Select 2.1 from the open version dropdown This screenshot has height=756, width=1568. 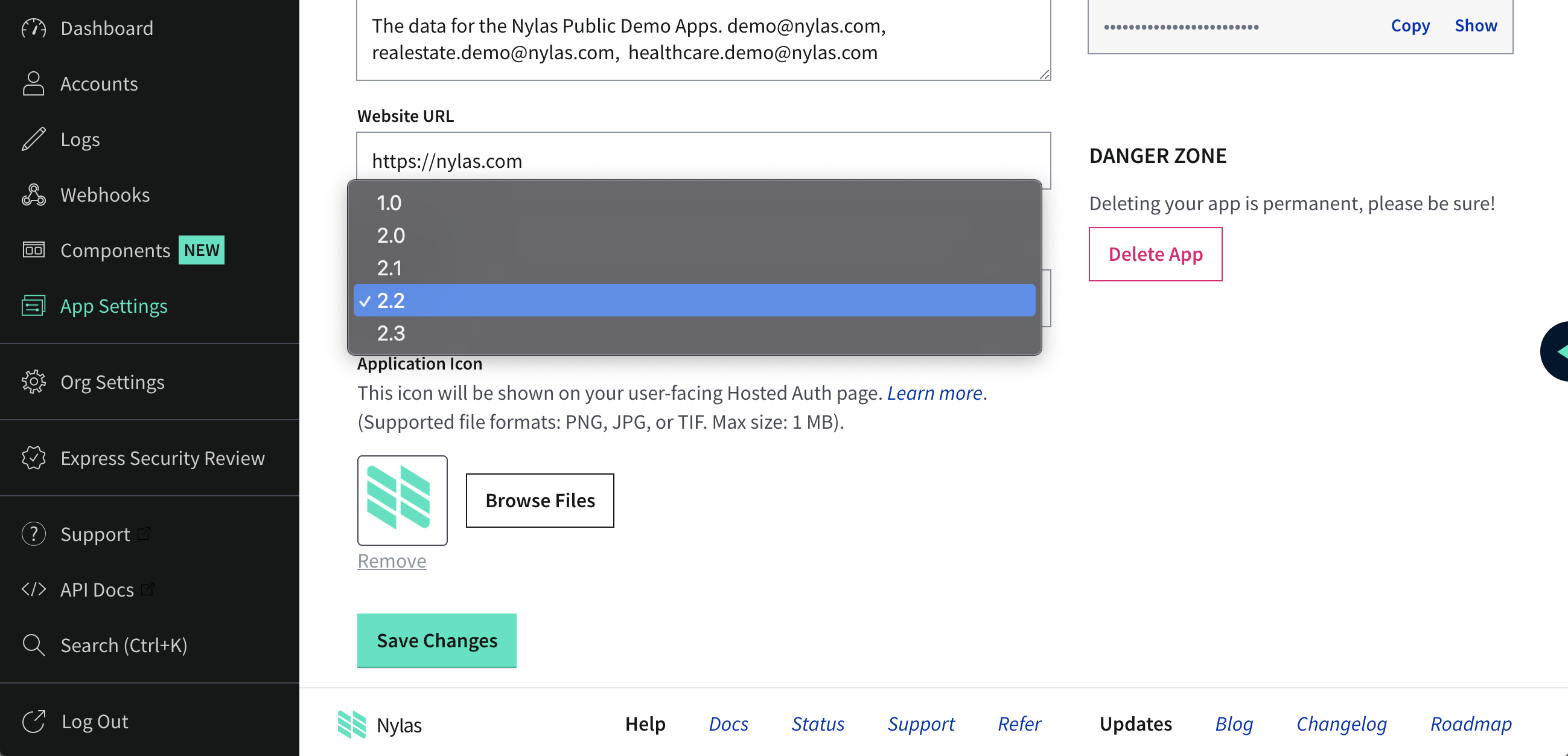click(x=389, y=267)
